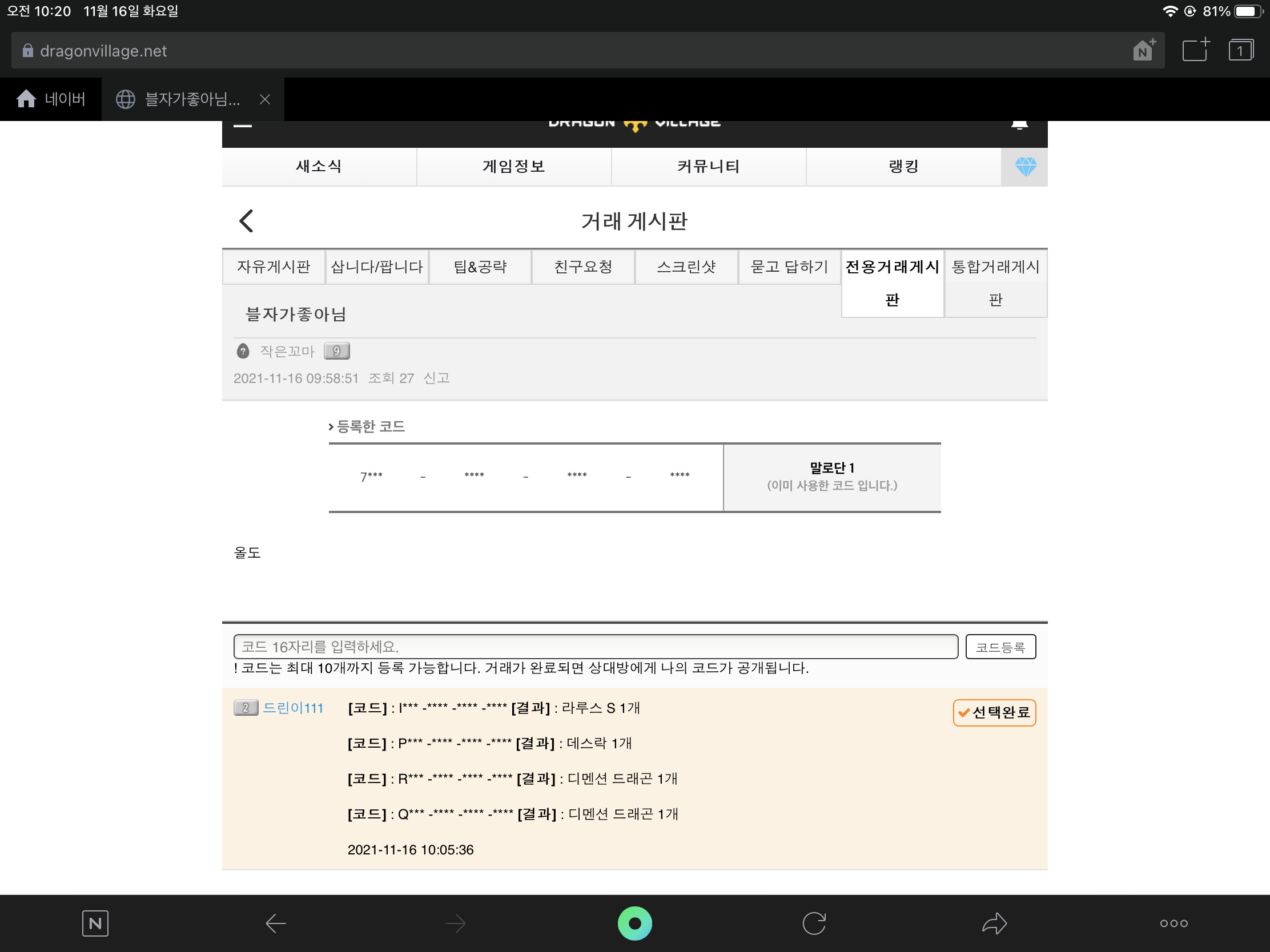Open the notification bell icon

coord(1019,124)
